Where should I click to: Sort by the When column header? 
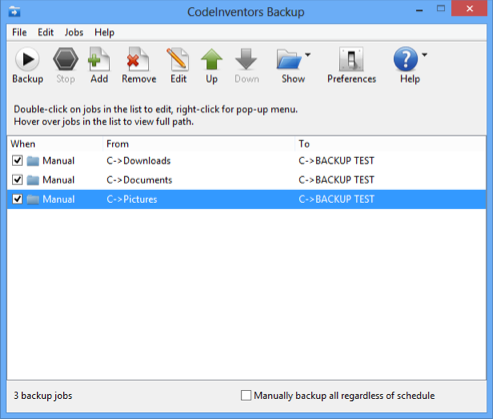(55, 144)
